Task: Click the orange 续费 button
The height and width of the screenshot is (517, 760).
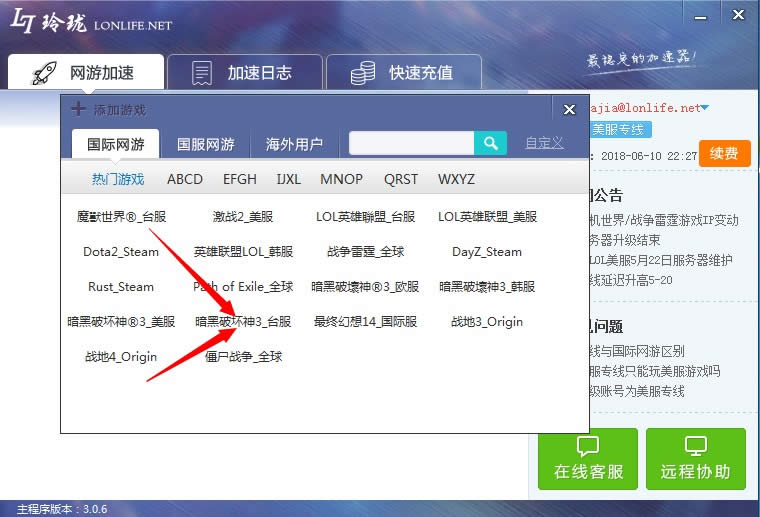Action: tap(725, 154)
